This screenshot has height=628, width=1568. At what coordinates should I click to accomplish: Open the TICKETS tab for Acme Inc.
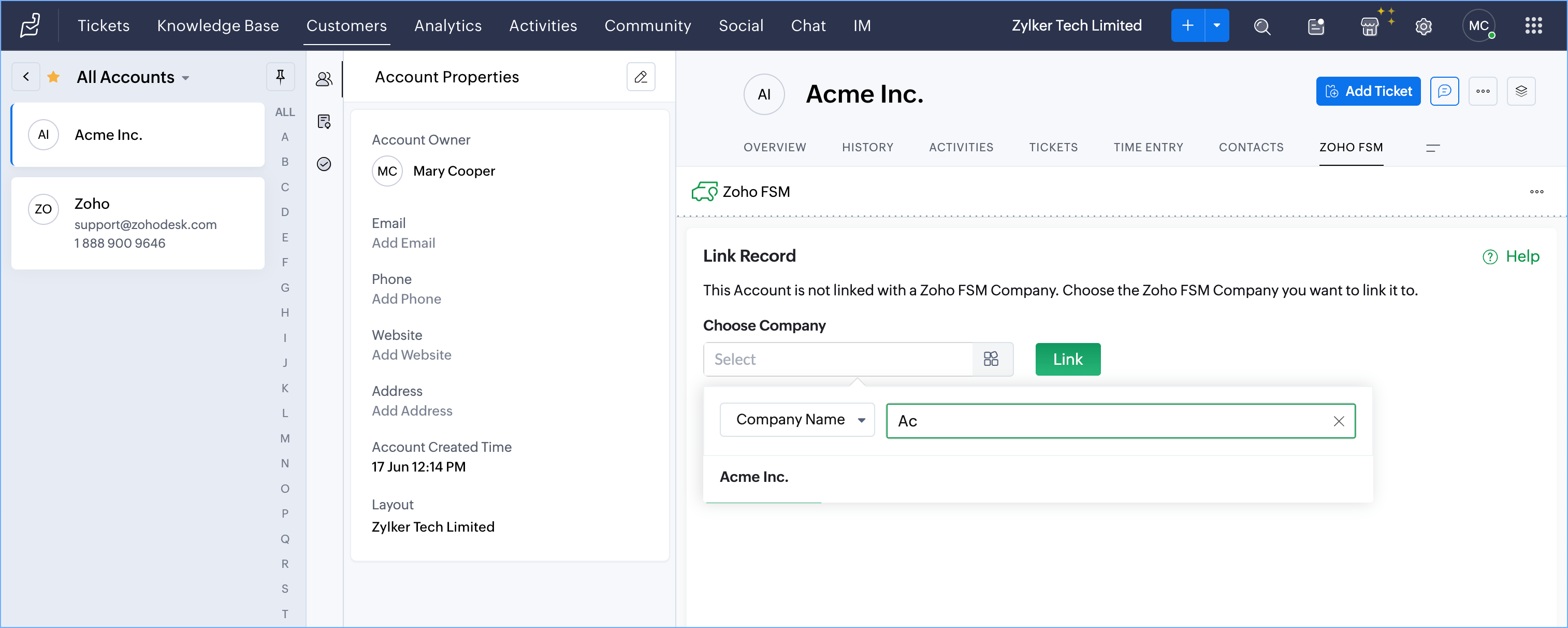point(1052,147)
